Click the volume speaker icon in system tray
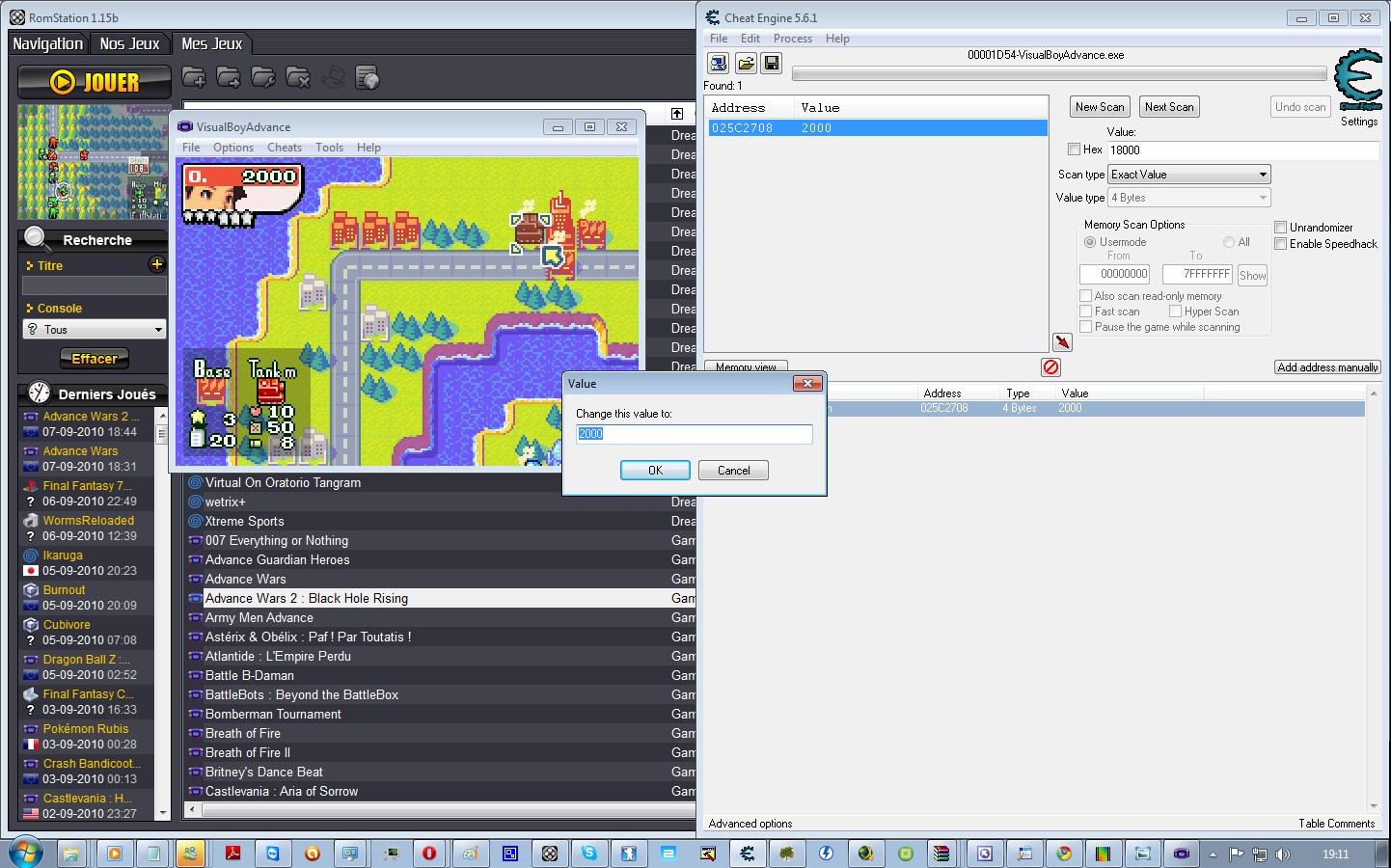Image resolution: width=1391 pixels, height=868 pixels. [1283, 854]
